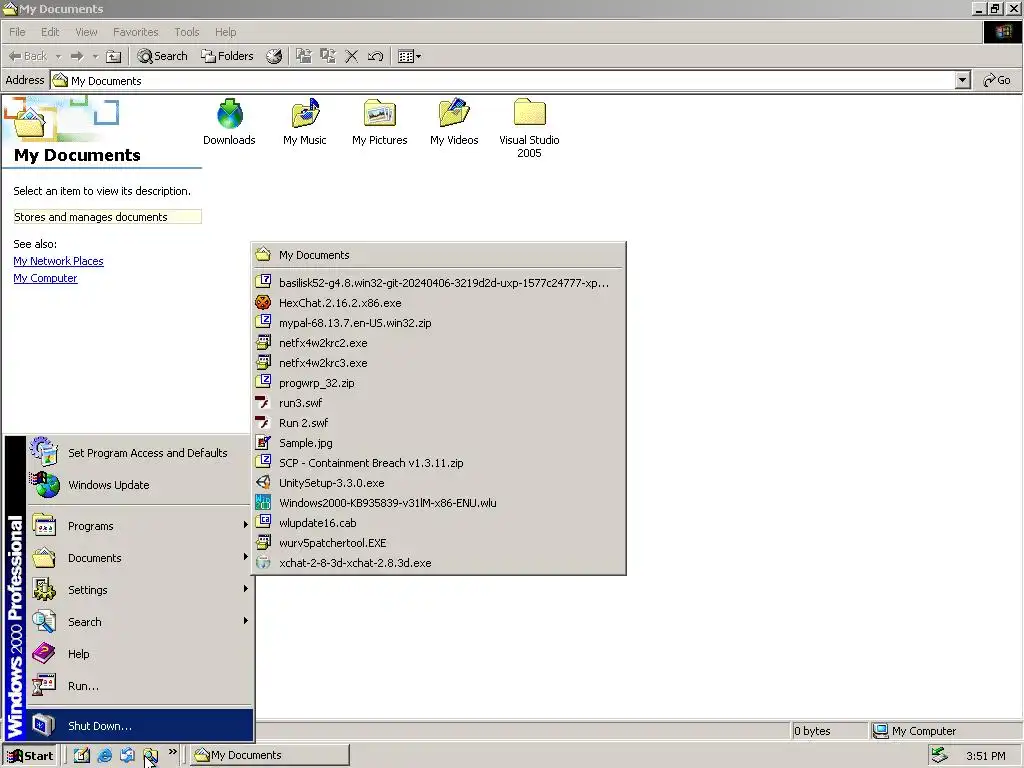Click the Back toolbar button
The height and width of the screenshot is (768, 1024).
(27, 56)
